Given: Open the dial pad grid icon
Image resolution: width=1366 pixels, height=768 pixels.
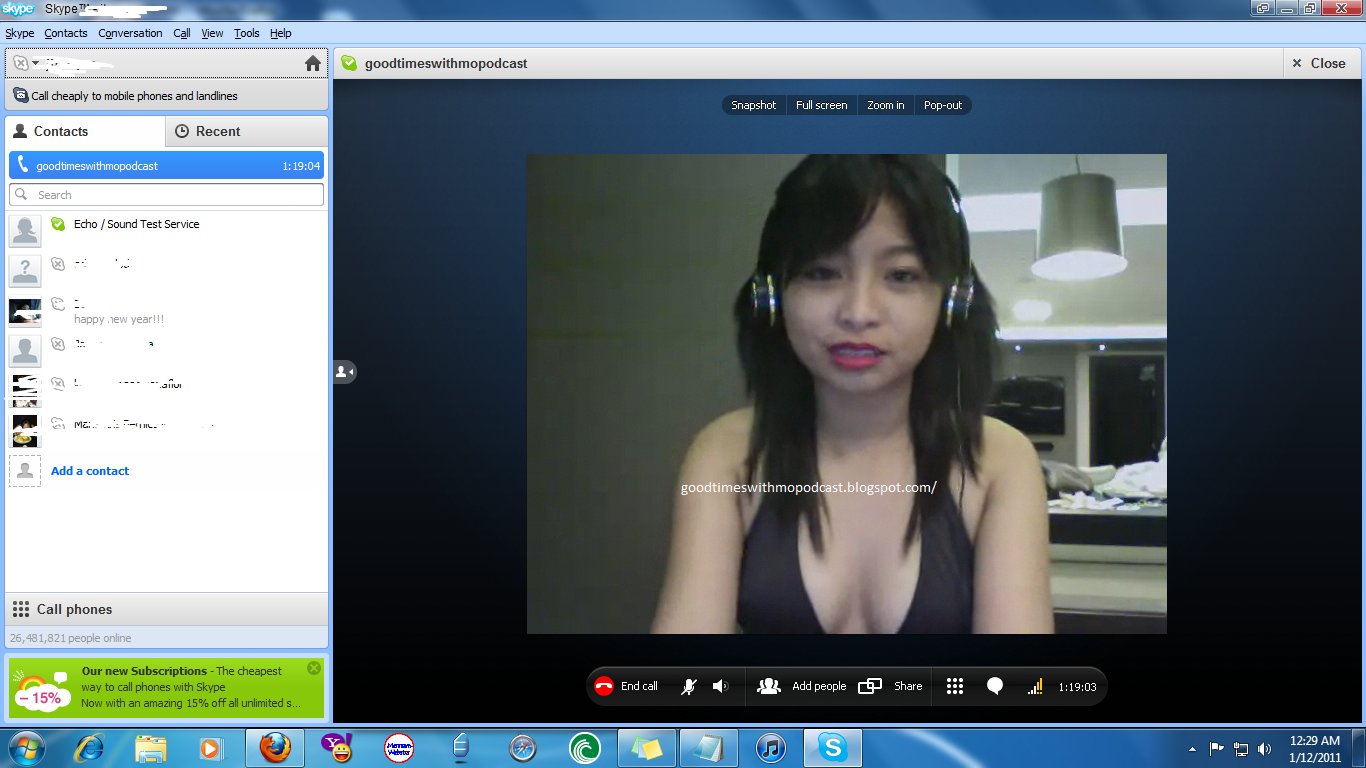Looking at the screenshot, I should click(x=955, y=686).
